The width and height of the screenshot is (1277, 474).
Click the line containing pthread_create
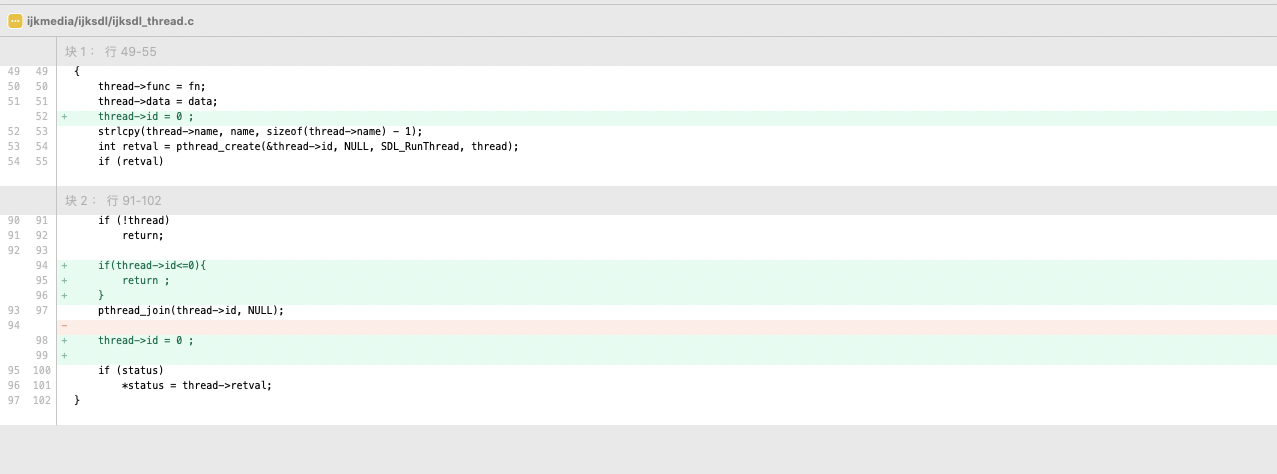point(308,146)
